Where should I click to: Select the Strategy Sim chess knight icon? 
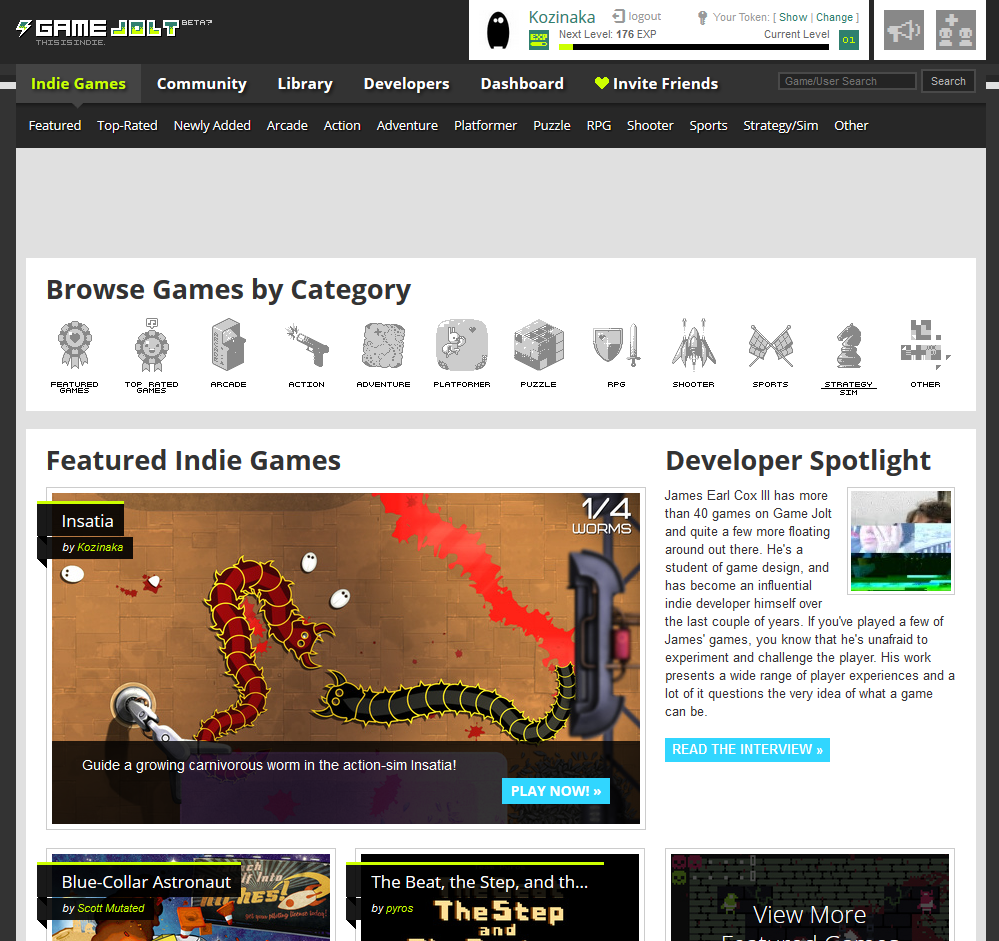tap(849, 345)
